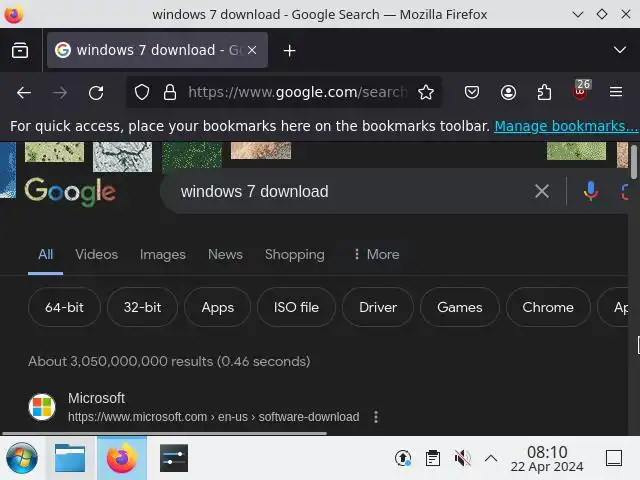Image resolution: width=640 pixels, height=480 pixels.
Task: Open the clock showing 08:10
Action: [547, 458]
